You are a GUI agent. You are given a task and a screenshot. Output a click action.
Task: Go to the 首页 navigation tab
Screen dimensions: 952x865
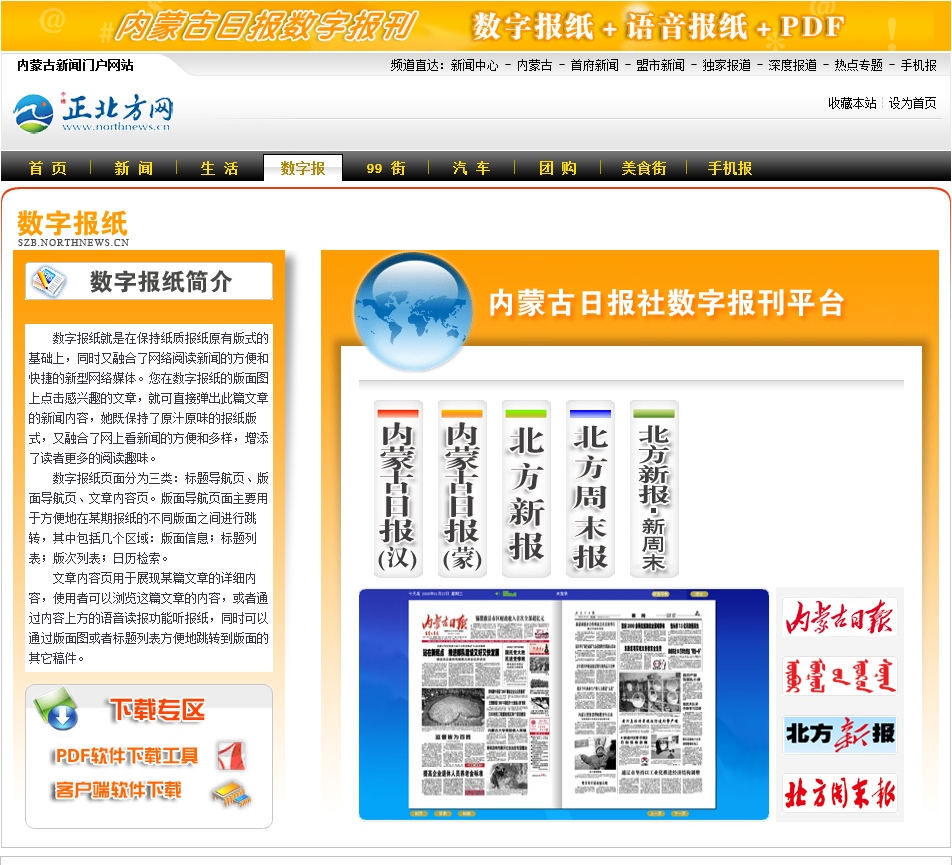pos(47,168)
